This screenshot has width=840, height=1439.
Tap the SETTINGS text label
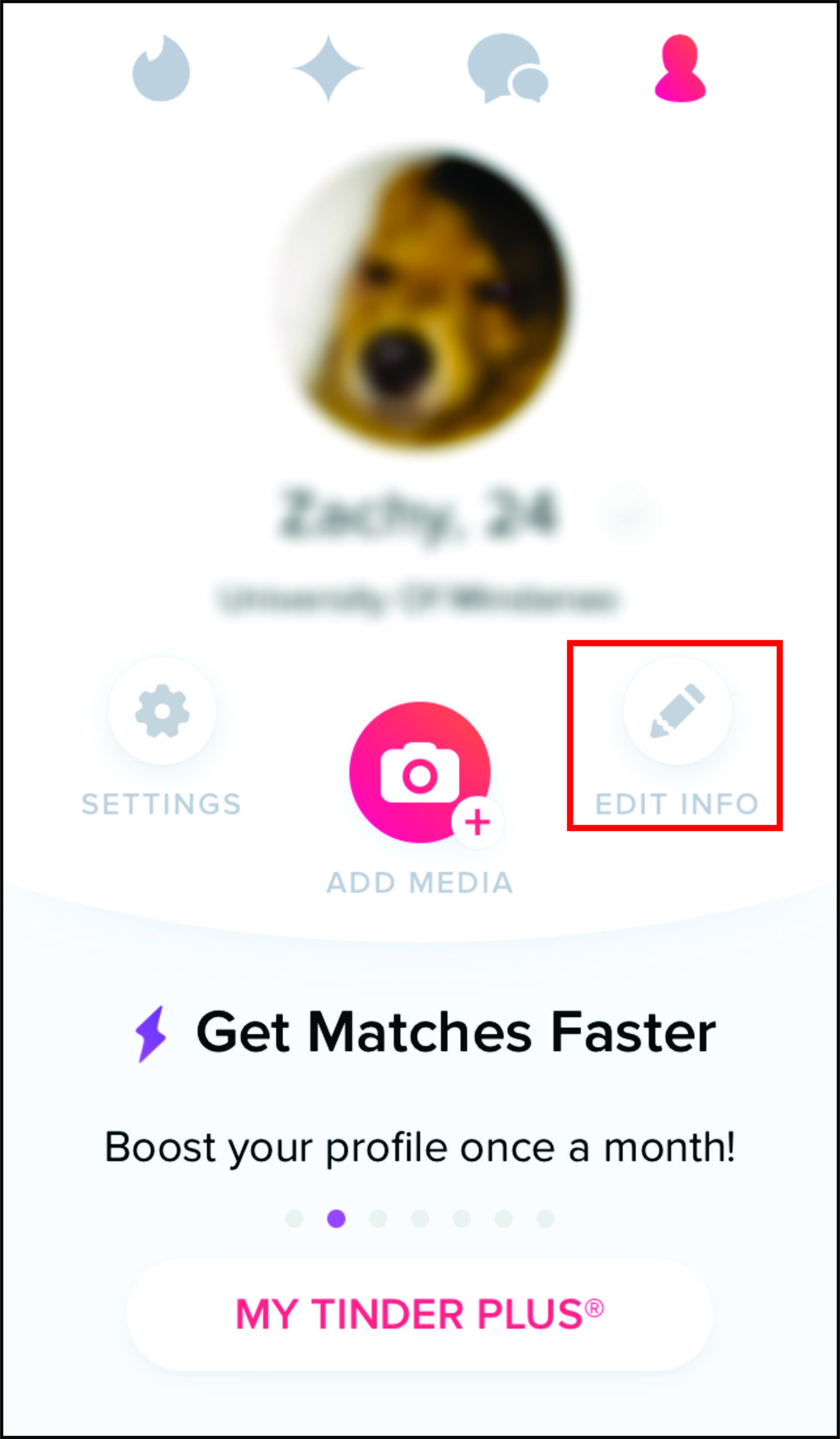[161, 804]
